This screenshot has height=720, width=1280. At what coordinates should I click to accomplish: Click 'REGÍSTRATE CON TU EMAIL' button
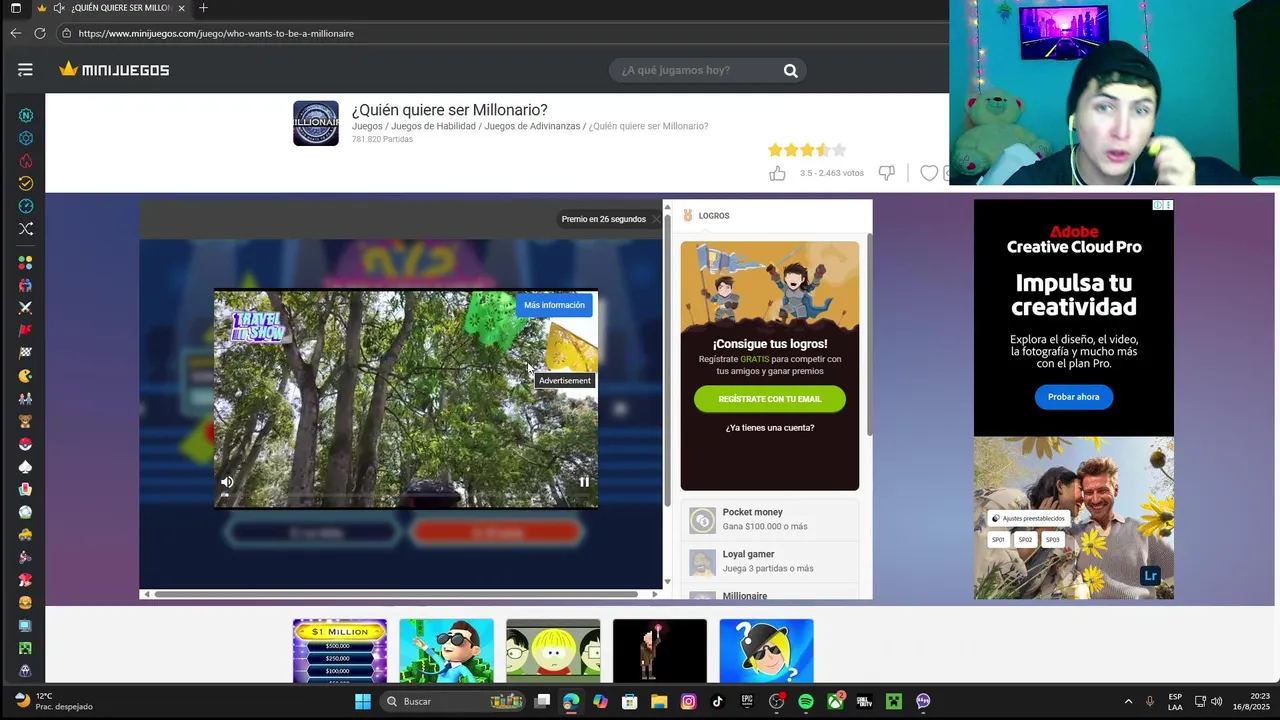point(770,399)
